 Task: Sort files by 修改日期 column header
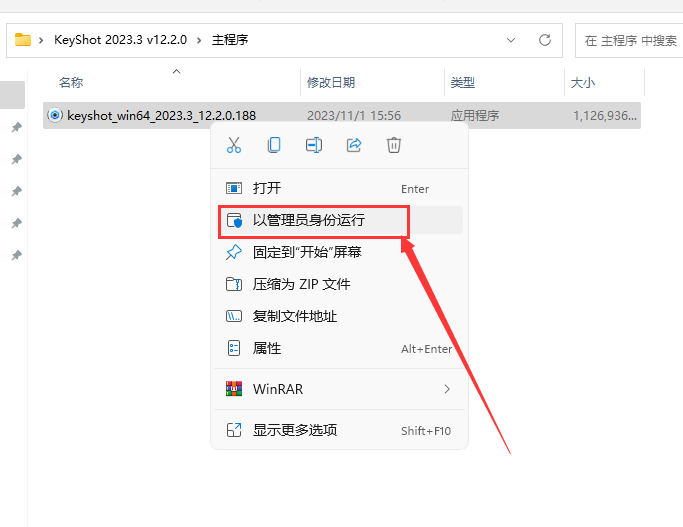coord(331,82)
